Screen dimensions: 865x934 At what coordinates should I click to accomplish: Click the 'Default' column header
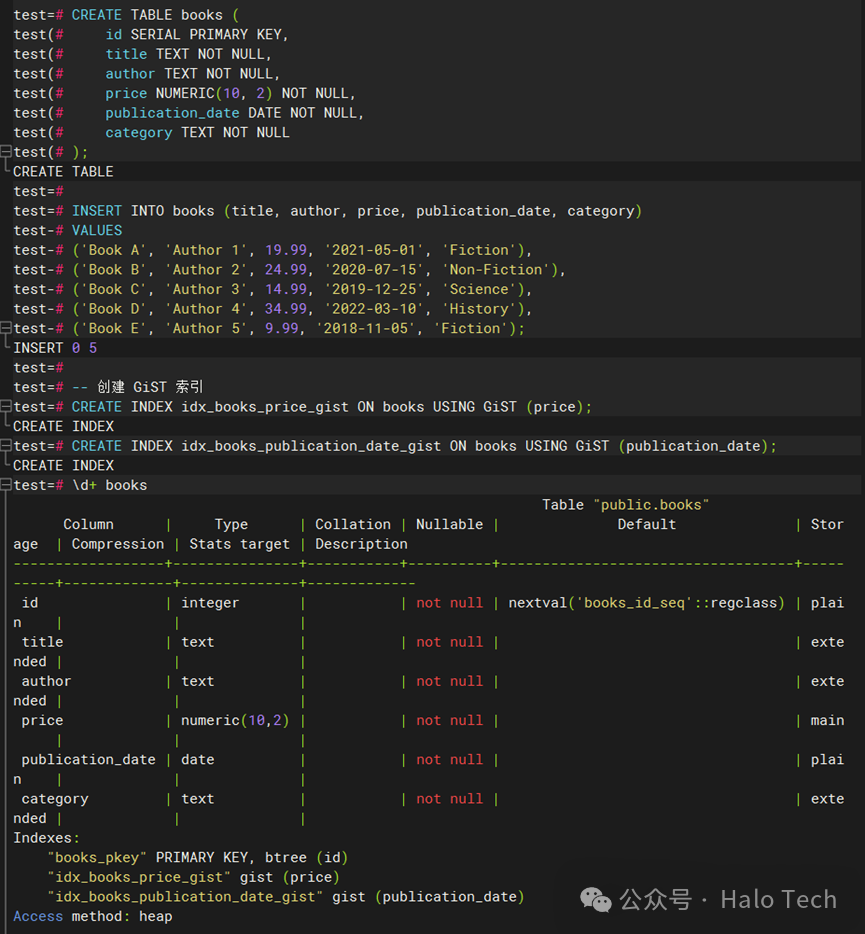(x=646, y=524)
